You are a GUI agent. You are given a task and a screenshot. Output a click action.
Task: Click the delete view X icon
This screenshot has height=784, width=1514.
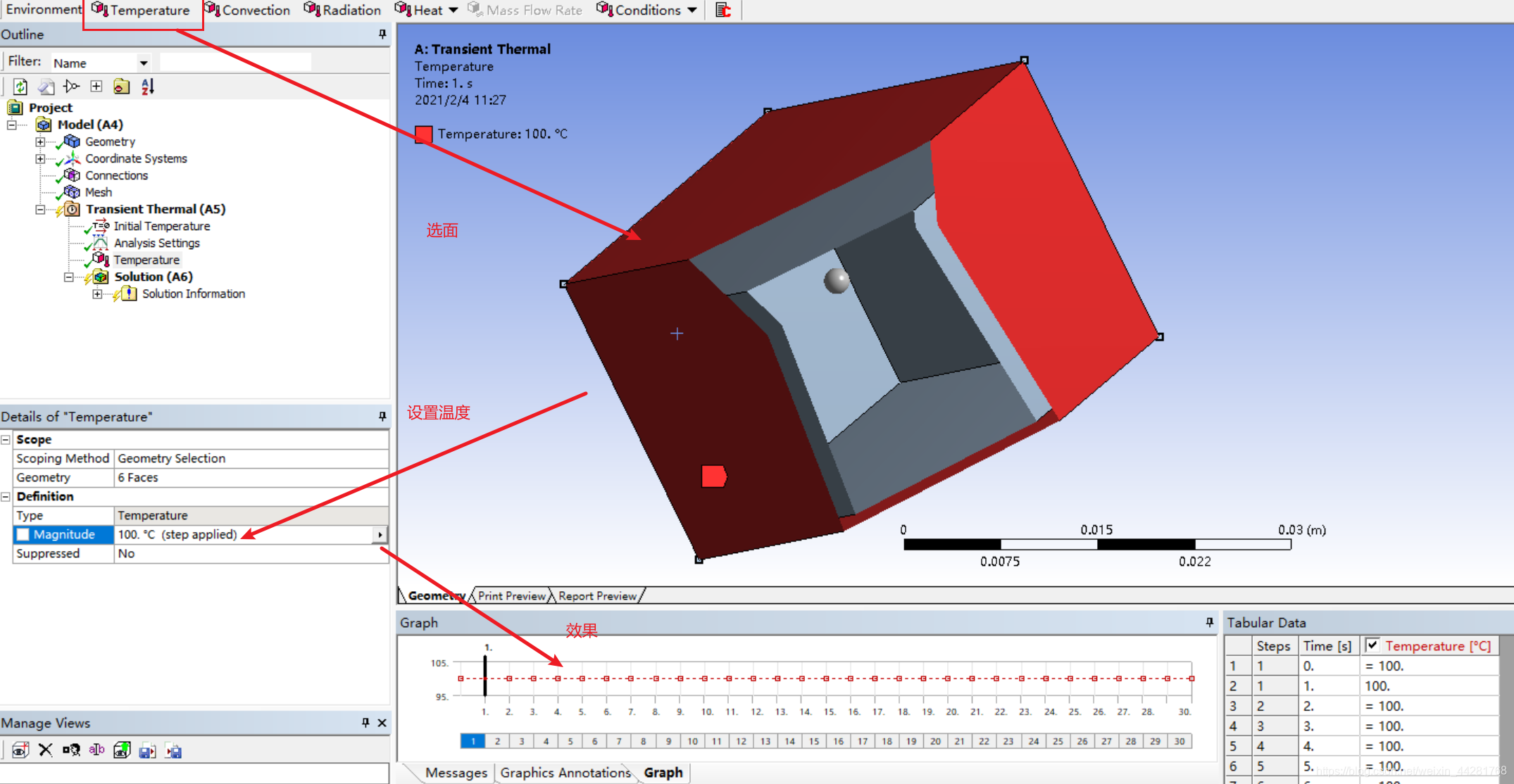(46, 750)
